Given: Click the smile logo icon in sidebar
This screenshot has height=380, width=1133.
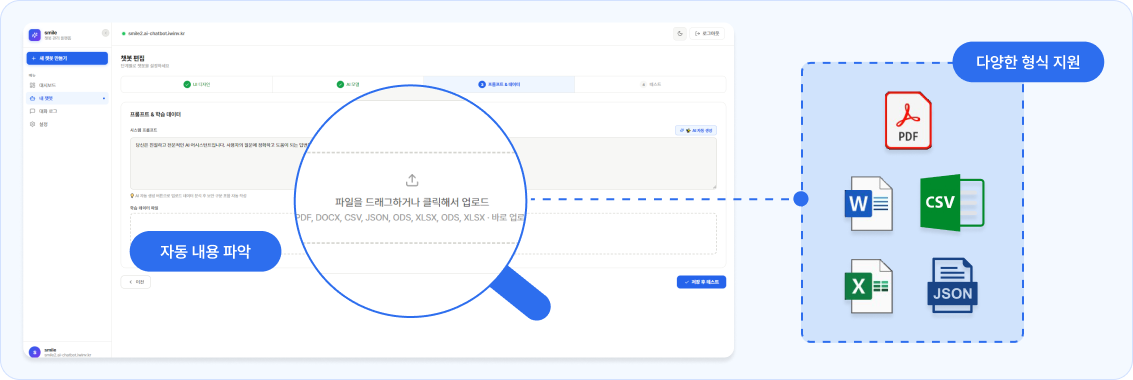Looking at the screenshot, I should coord(34,35).
